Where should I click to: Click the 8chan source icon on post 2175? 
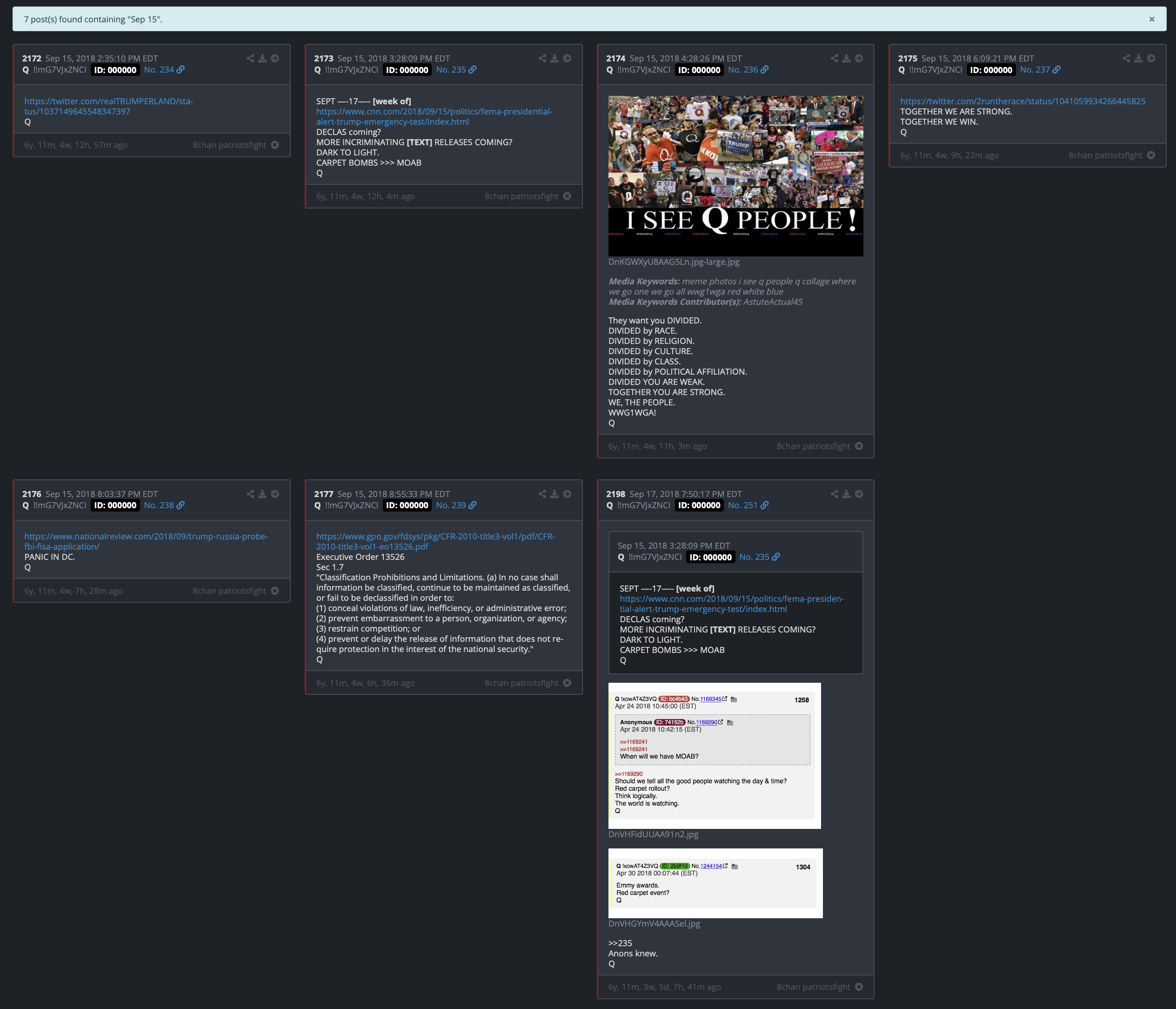click(x=1151, y=155)
